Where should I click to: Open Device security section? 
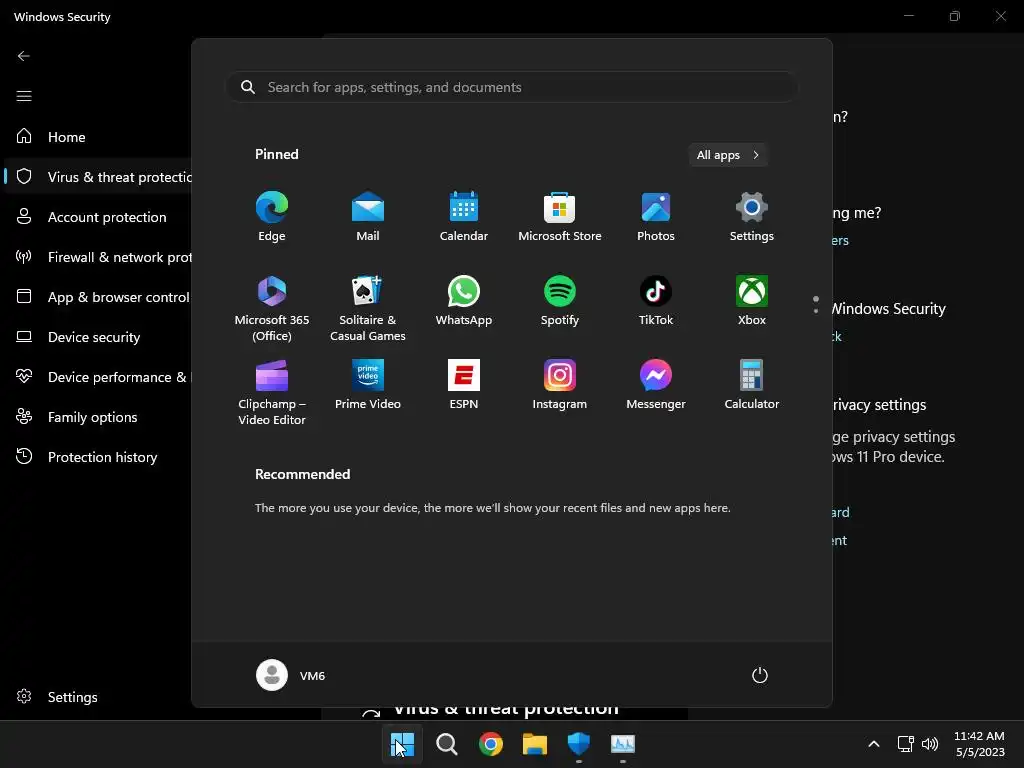[98, 337]
